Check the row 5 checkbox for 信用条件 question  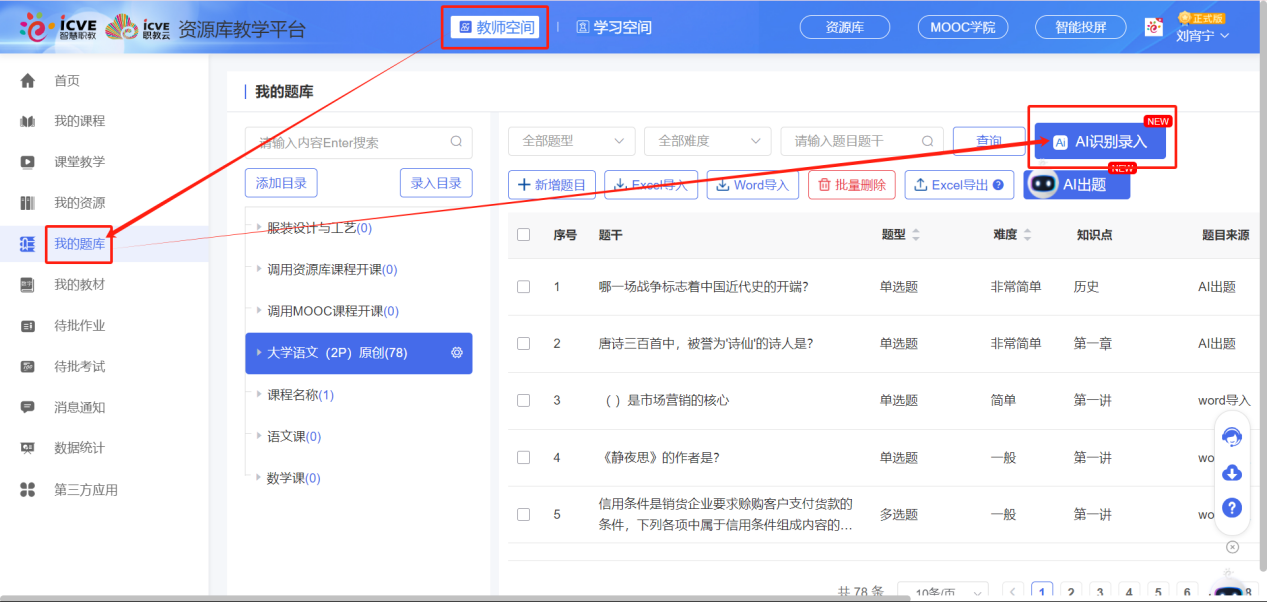pos(523,514)
